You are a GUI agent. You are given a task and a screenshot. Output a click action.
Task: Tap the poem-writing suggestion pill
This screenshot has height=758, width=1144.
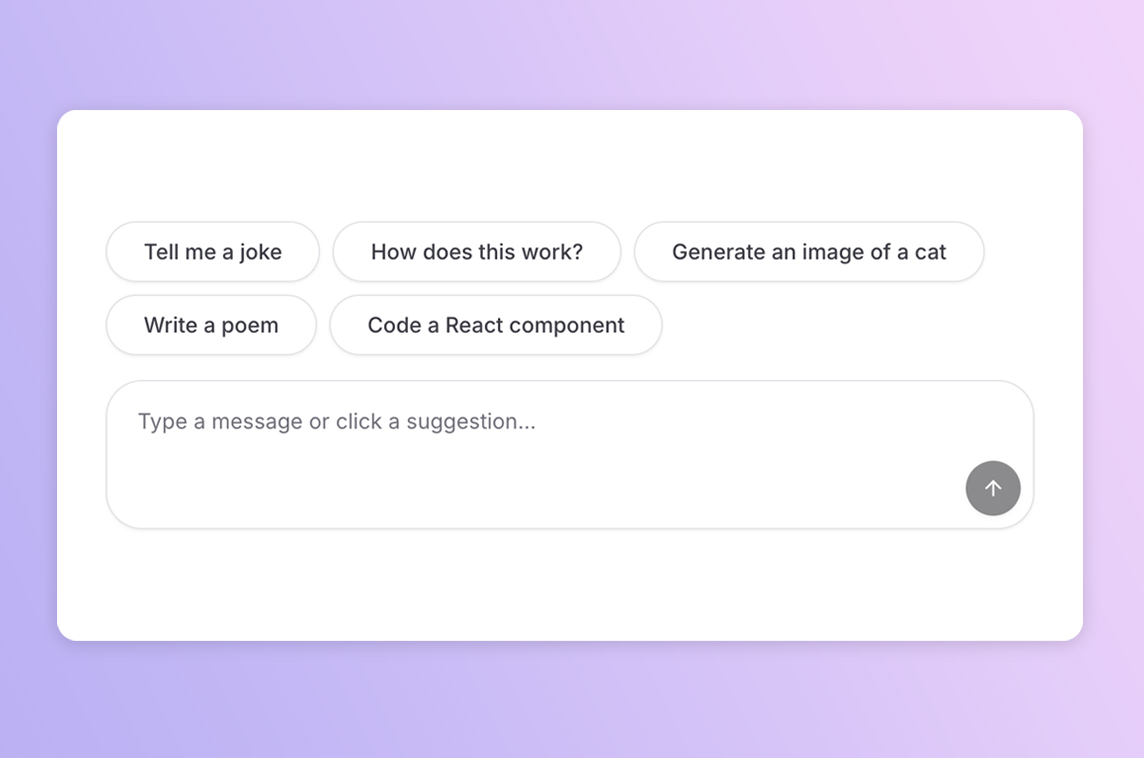211,325
